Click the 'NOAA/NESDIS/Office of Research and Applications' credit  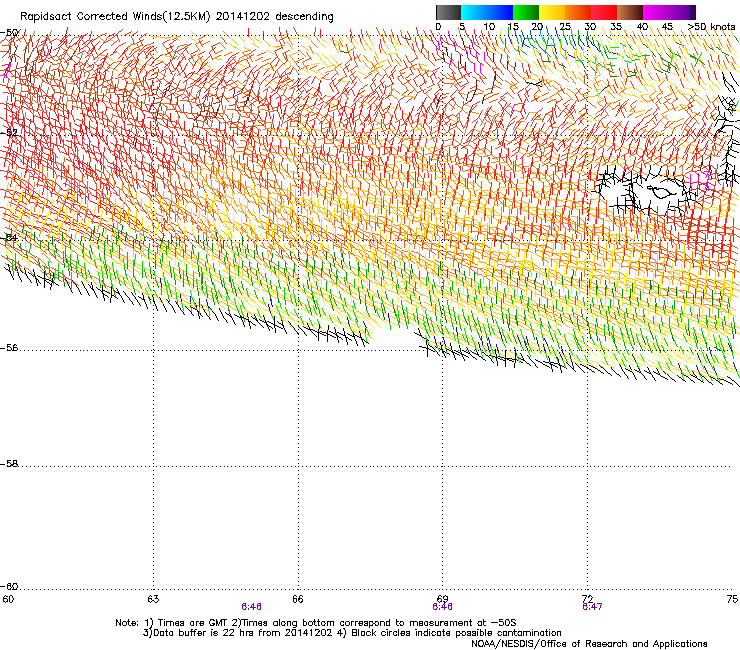click(589, 644)
